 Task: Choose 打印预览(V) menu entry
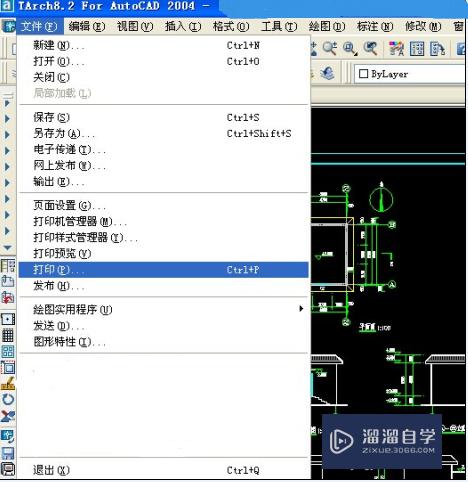click(x=163, y=253)
